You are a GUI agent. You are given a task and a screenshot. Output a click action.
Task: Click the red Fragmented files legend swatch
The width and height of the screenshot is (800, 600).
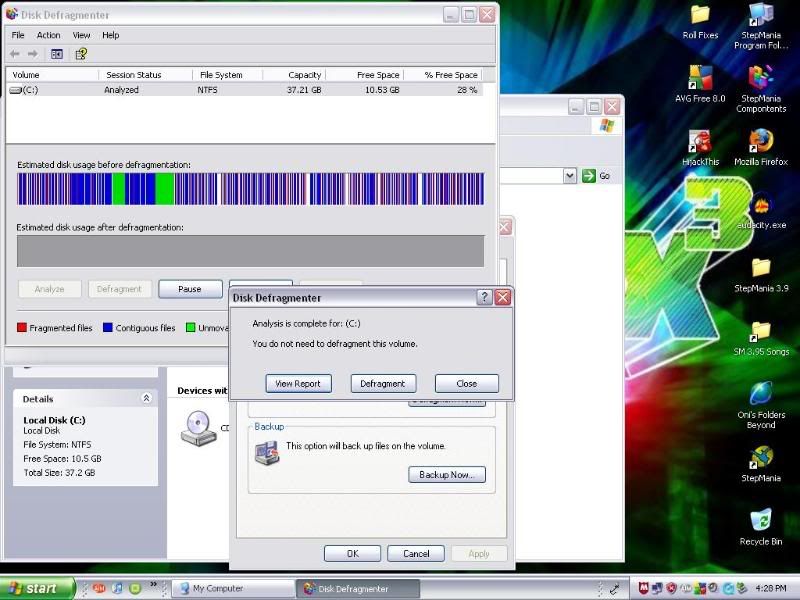[x=22, y=327]
